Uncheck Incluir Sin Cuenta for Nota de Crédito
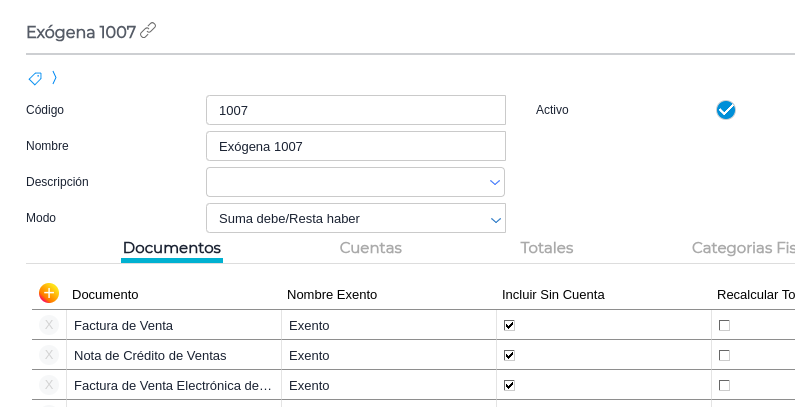Viewport: 795px width, 407px height. coord(509,355)
